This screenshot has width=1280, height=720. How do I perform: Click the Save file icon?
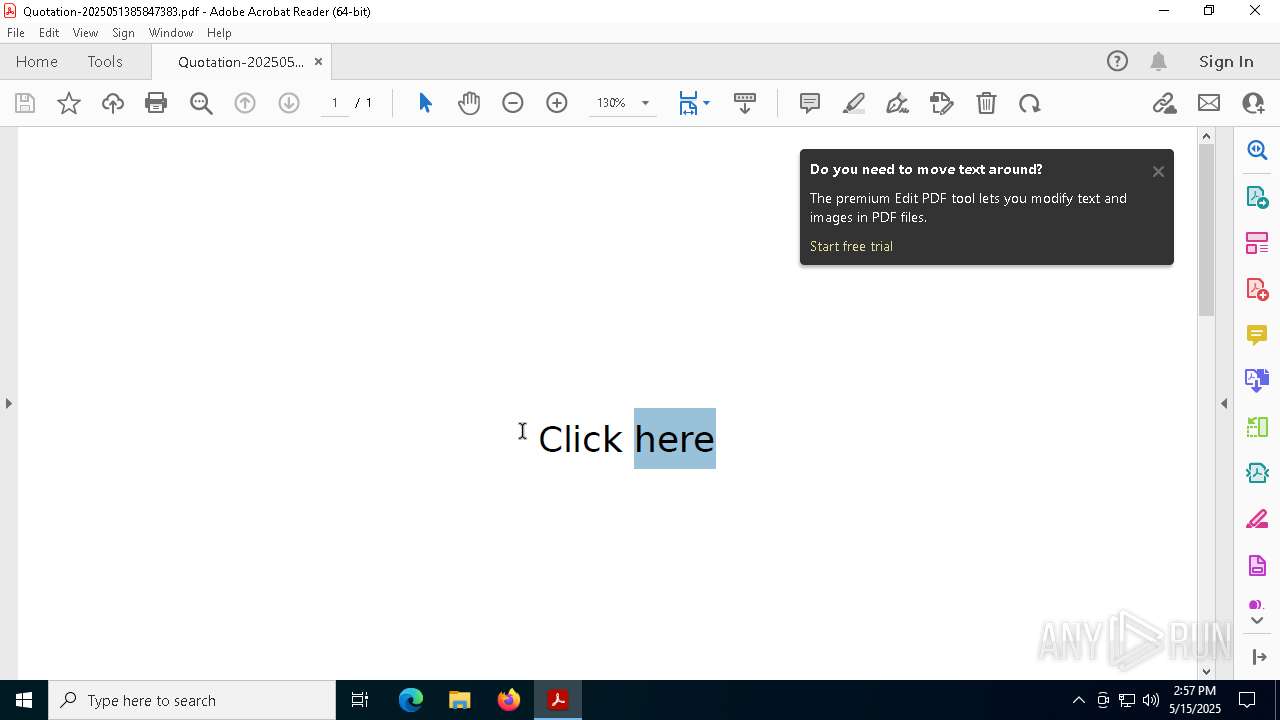(25, 103)
